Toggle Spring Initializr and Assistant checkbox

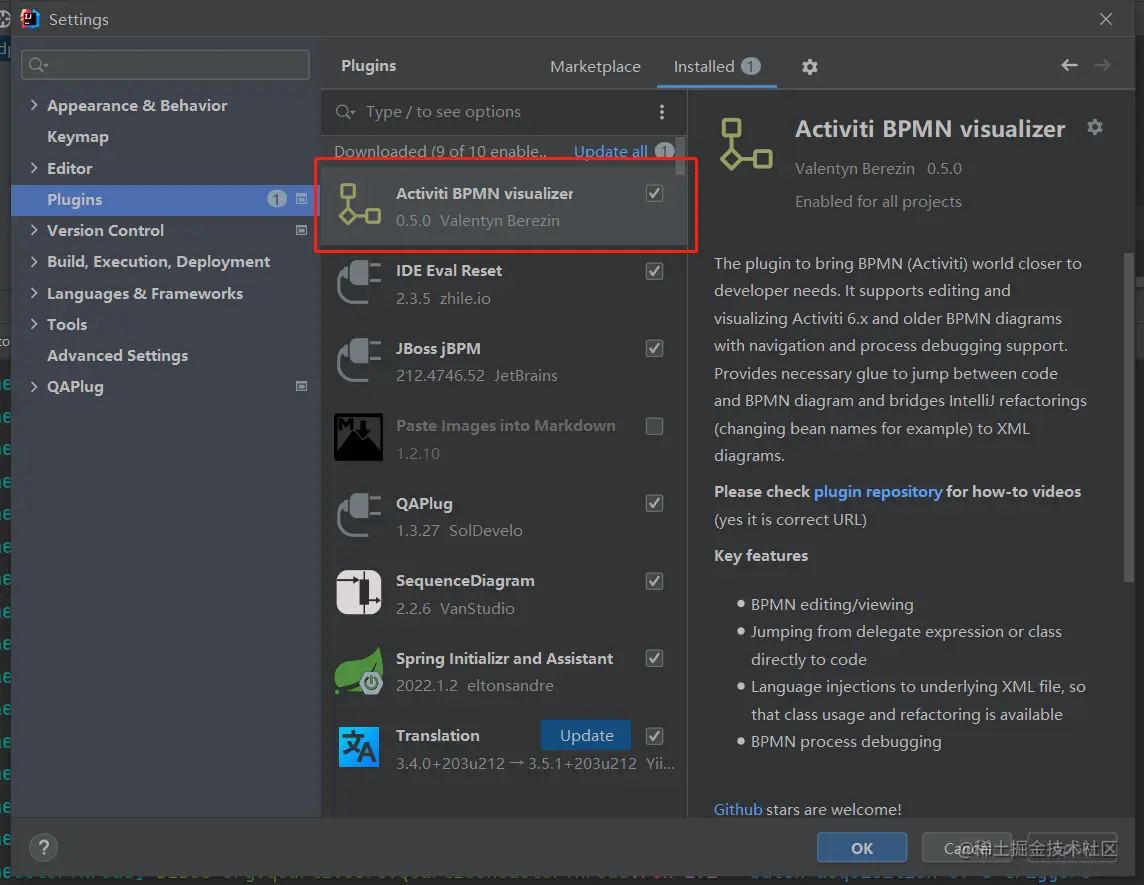point(654,658)
